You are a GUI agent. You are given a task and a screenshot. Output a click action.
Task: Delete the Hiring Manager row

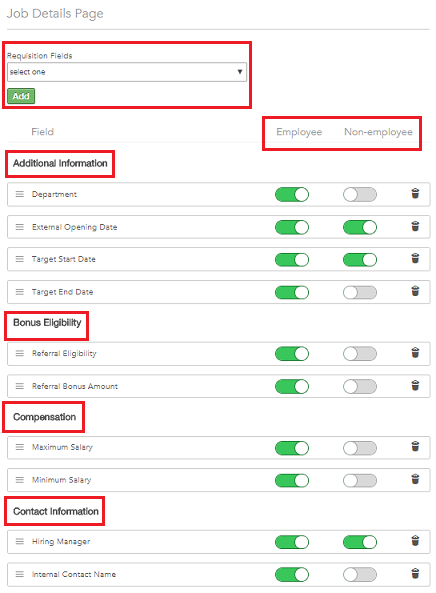(415, 541)
